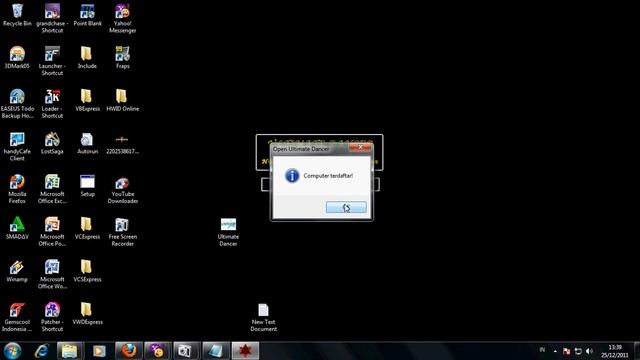640x360 pixels.
Task: Open the Windows Start menu
Action: (12, 351)
